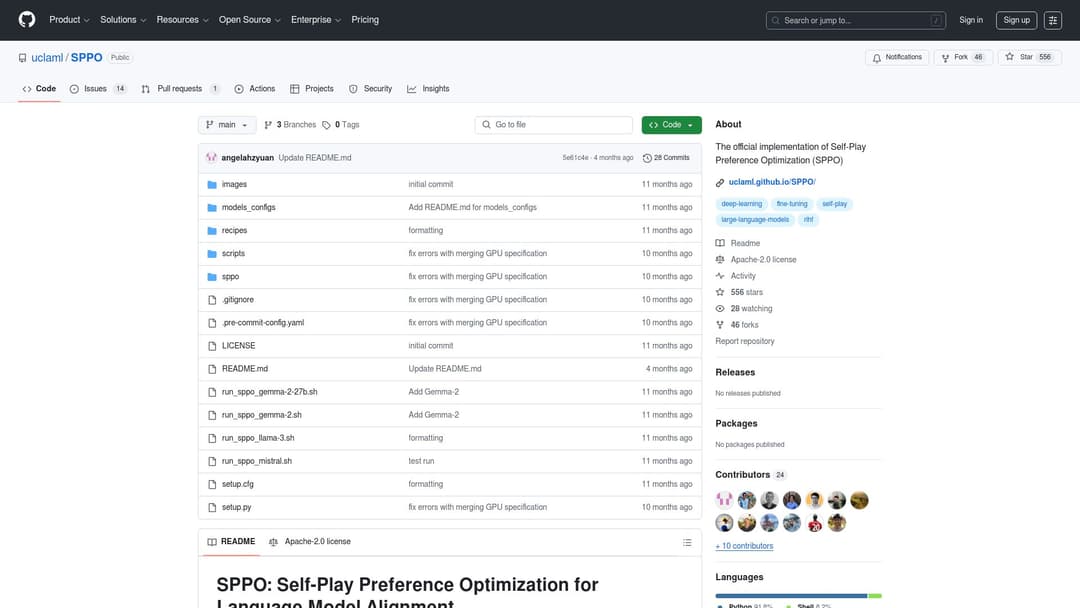Viewport: 1080px width, 608px height.
Task: Open the models_configs folder icon
Action: pos(212,208)
